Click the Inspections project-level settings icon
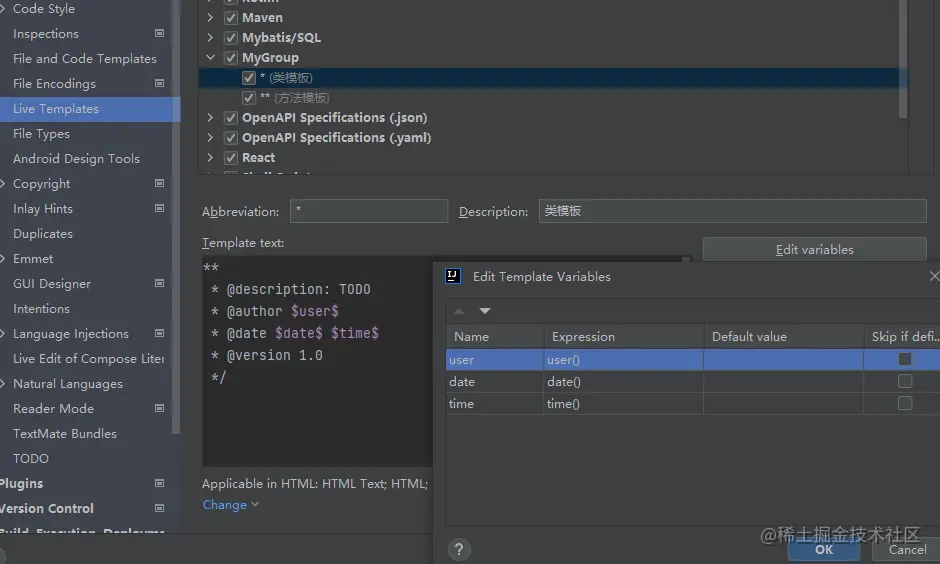 coord(159,34)
